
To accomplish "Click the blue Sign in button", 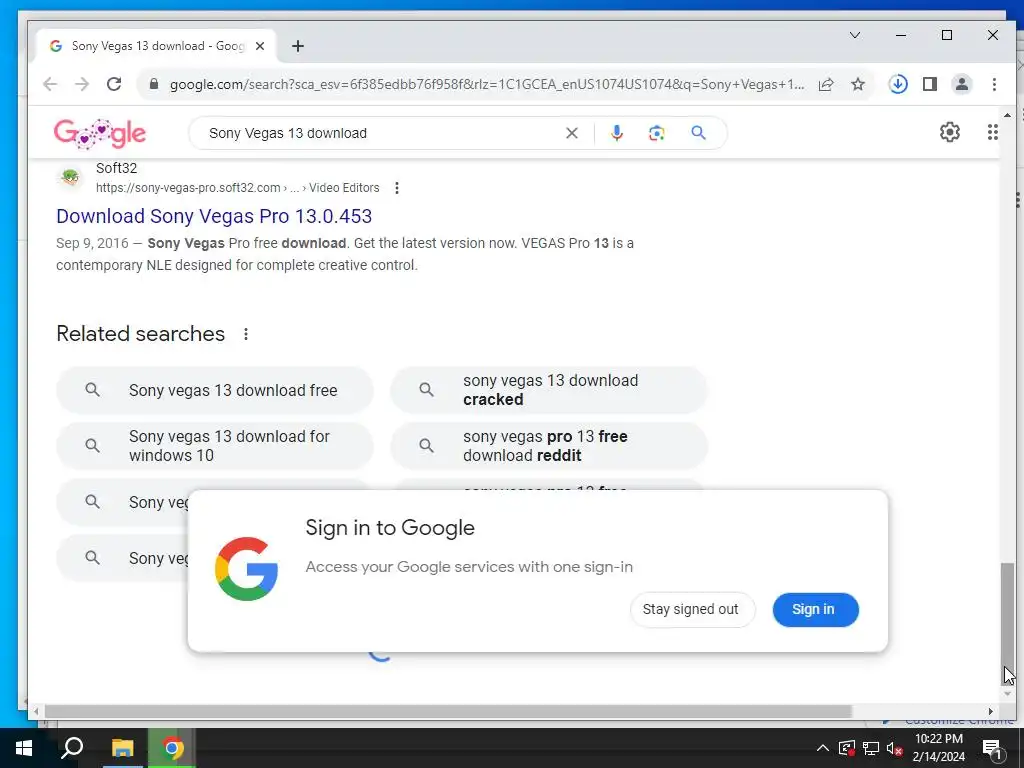I will coord(814,609).
